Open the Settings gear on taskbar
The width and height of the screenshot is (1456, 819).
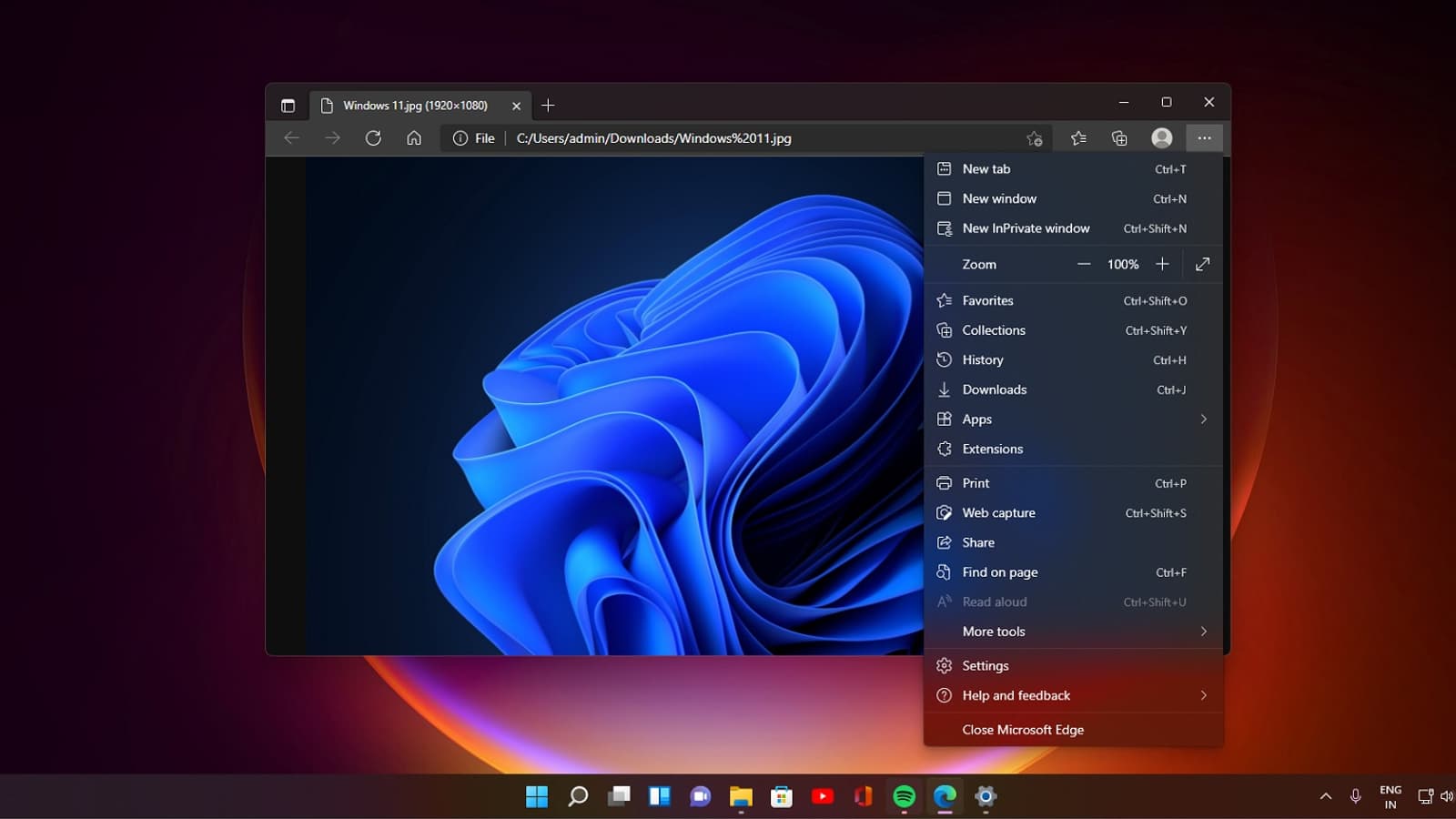pyautogui.click(x=986, y=796)
